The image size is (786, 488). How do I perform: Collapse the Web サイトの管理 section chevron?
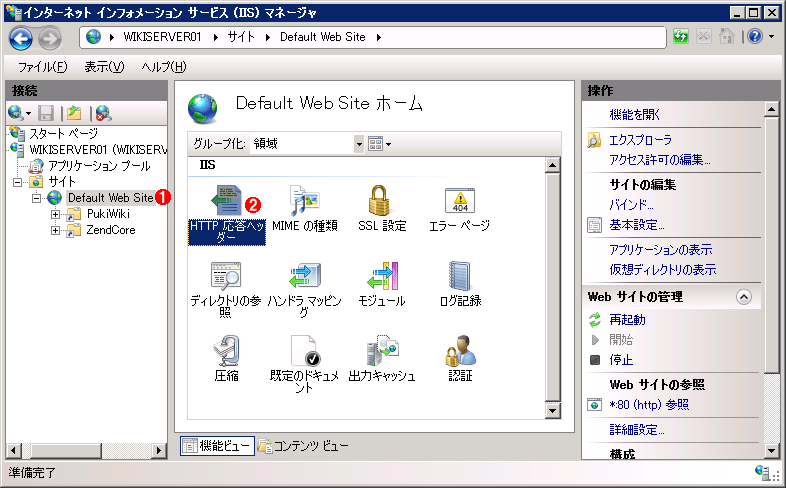(744, 297)
